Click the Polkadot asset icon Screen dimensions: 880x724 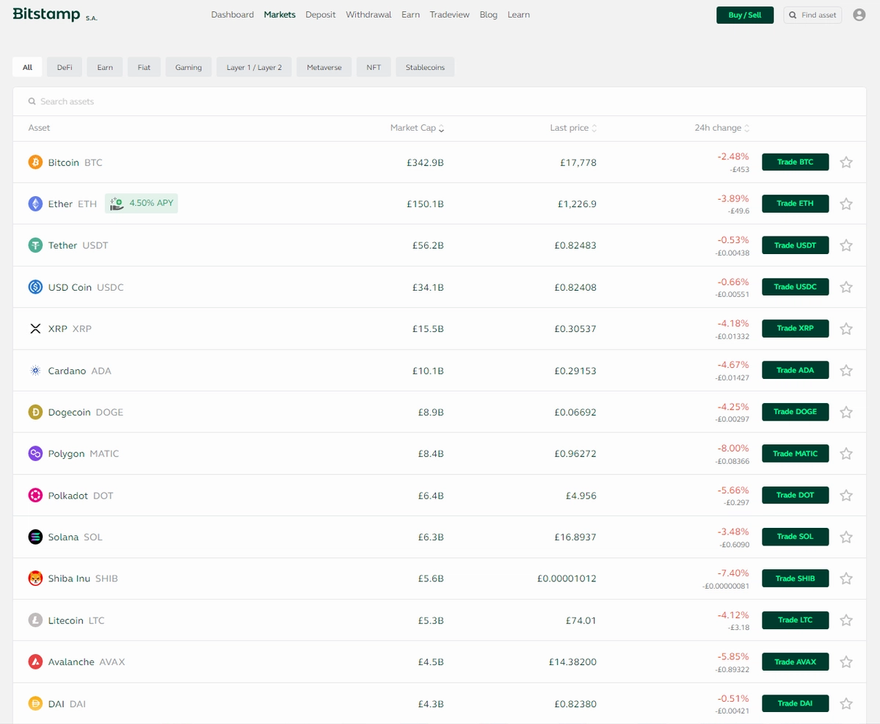pyautogui.click(x=36, y=494)
